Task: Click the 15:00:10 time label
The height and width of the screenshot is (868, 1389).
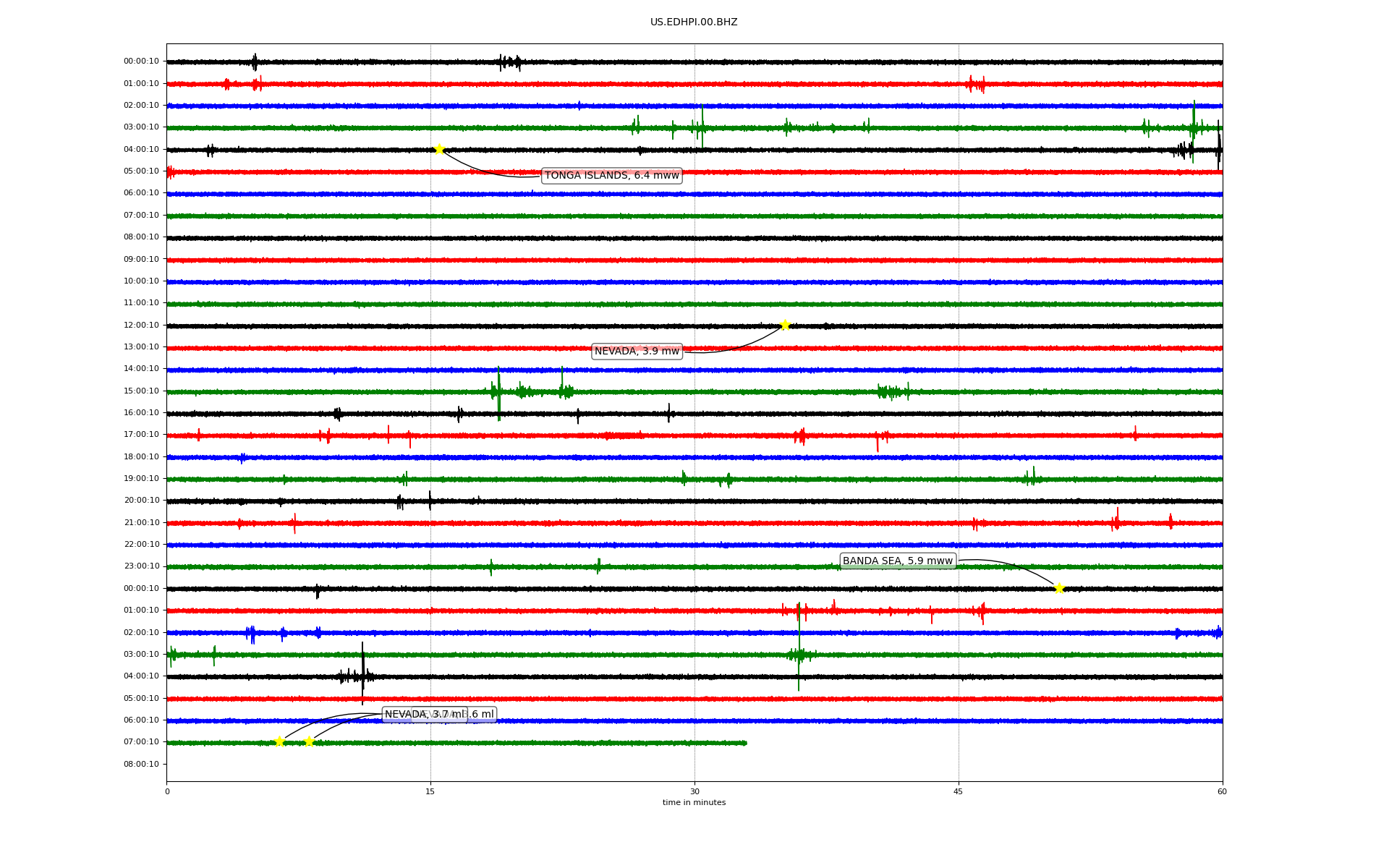Action: pyautogui.click(x=141, y=391)
